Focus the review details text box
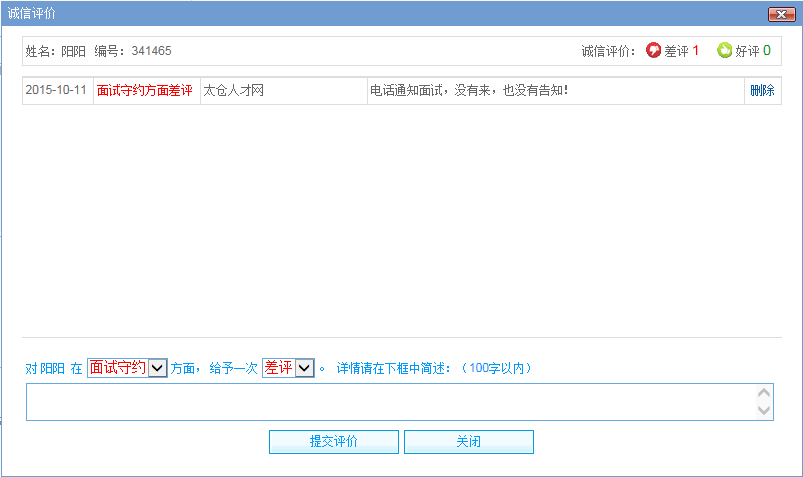The width and height of the screenshot is (803, 477). coord(390,402)
